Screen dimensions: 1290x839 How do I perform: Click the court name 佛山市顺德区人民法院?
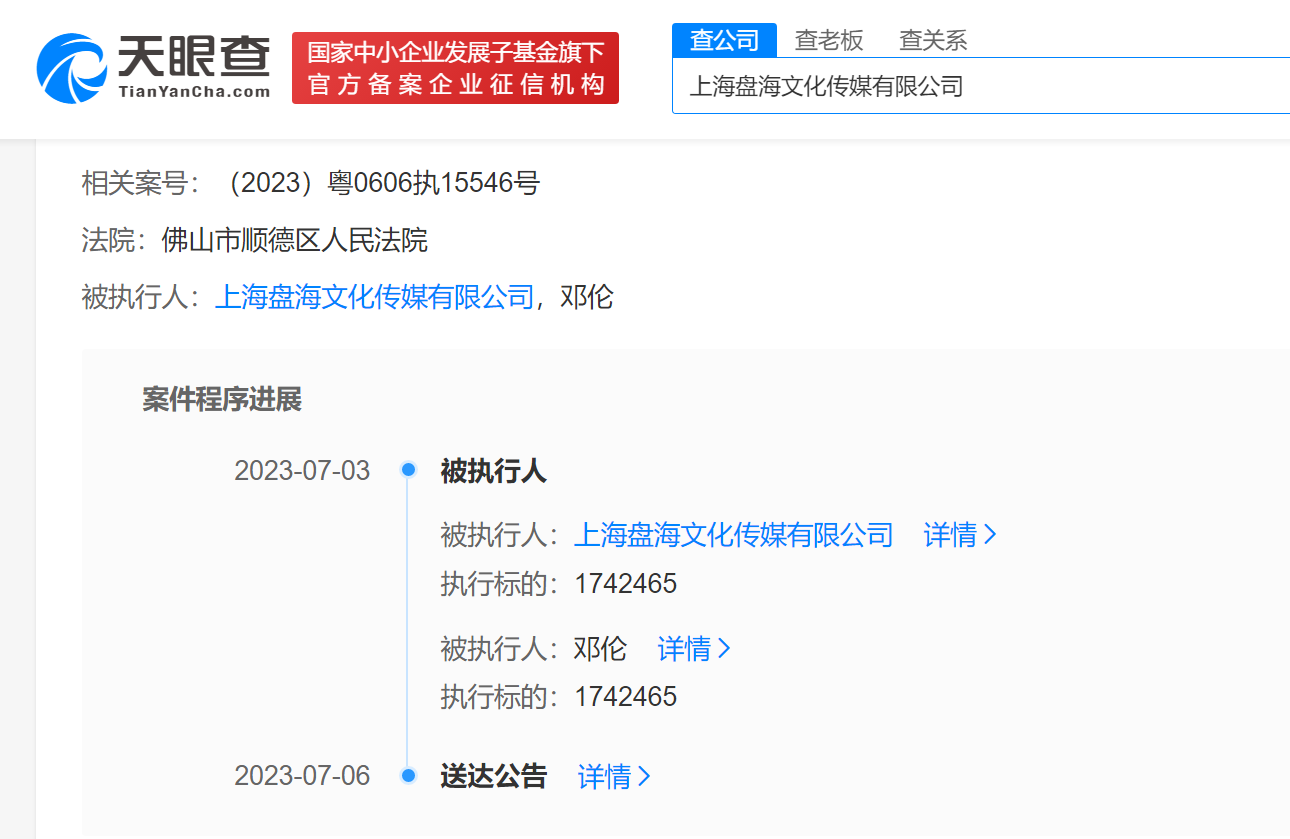coord(294,240)
